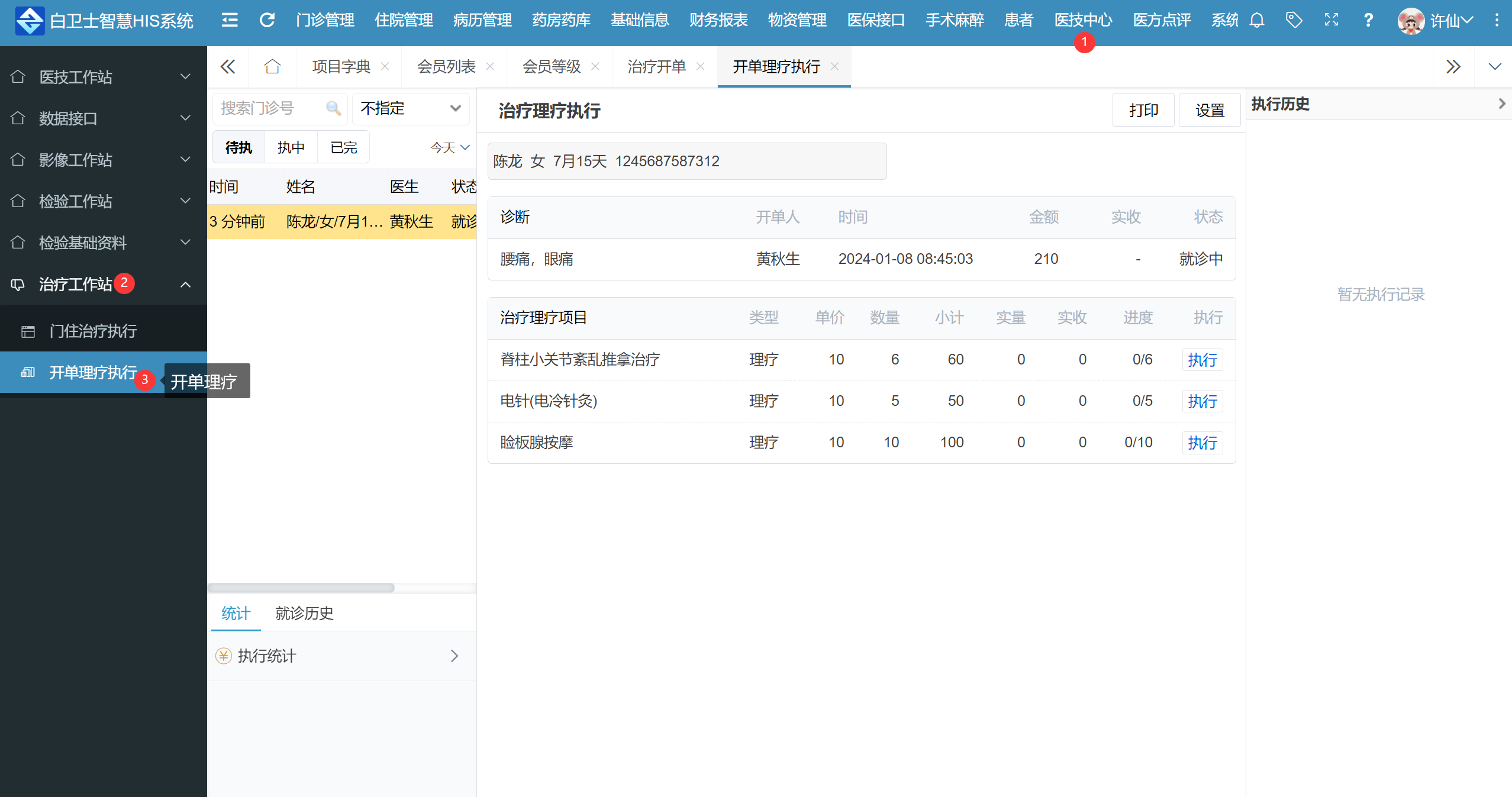Open the 物资管理 menu
The image size is (1512, 797).
pyautogui.click(x=797, y=20)
